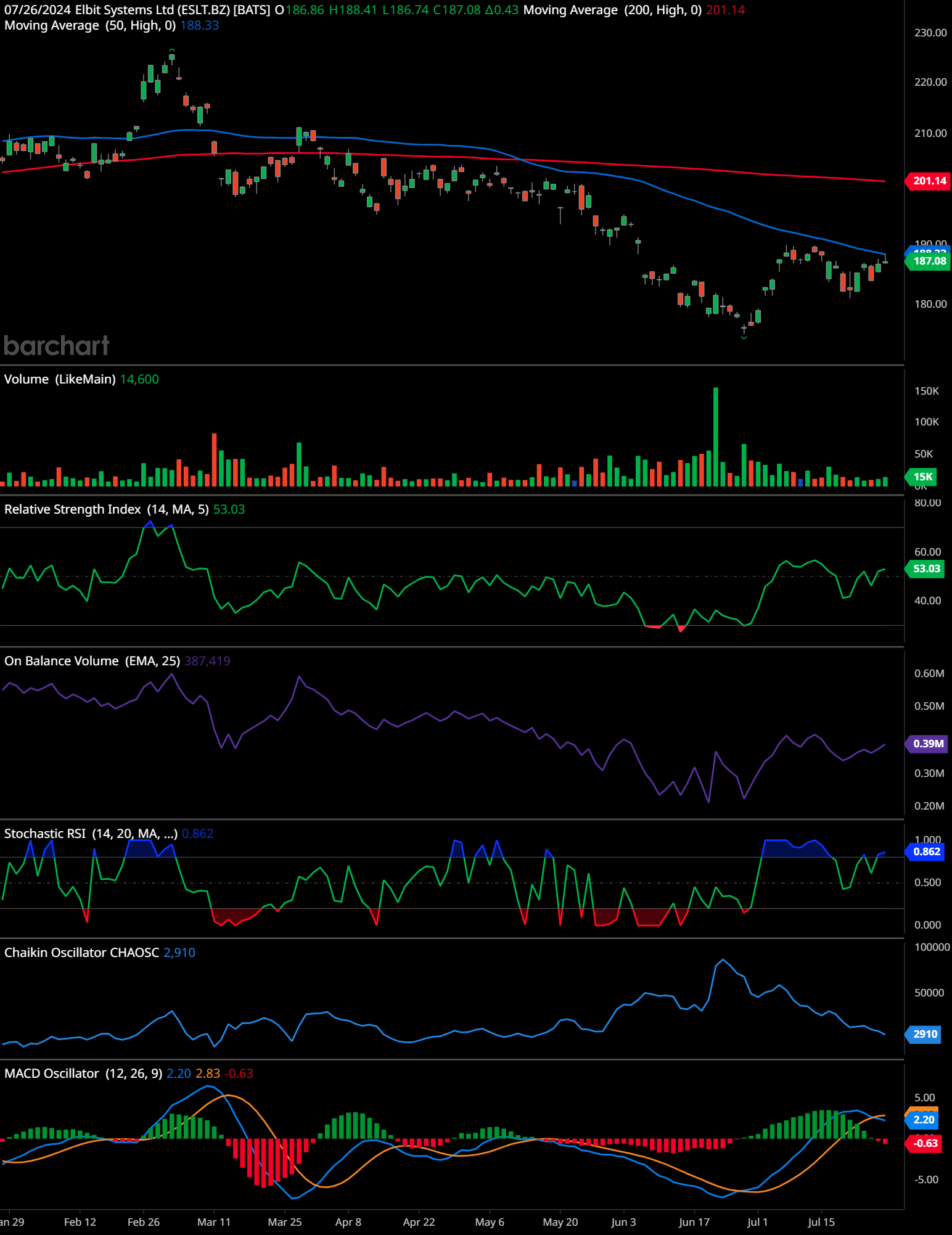Click the On Balance Volume (EMA, 25) label
952x1235 pixels.
pyautogui.click(x=92, y=661)
